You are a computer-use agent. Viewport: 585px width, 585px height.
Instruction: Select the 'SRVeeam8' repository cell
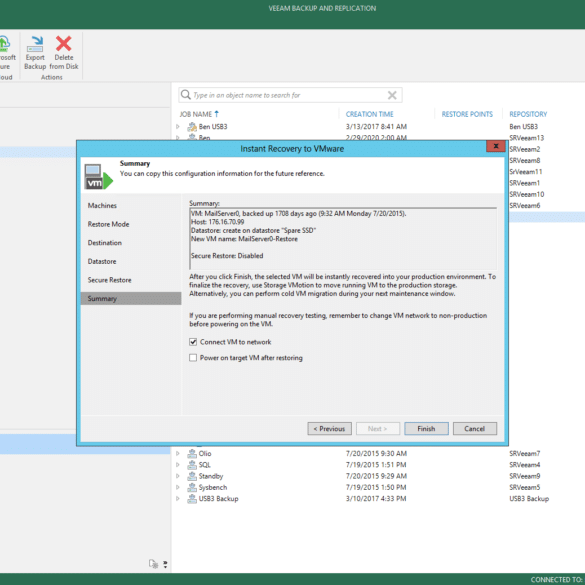pos(525,160)
